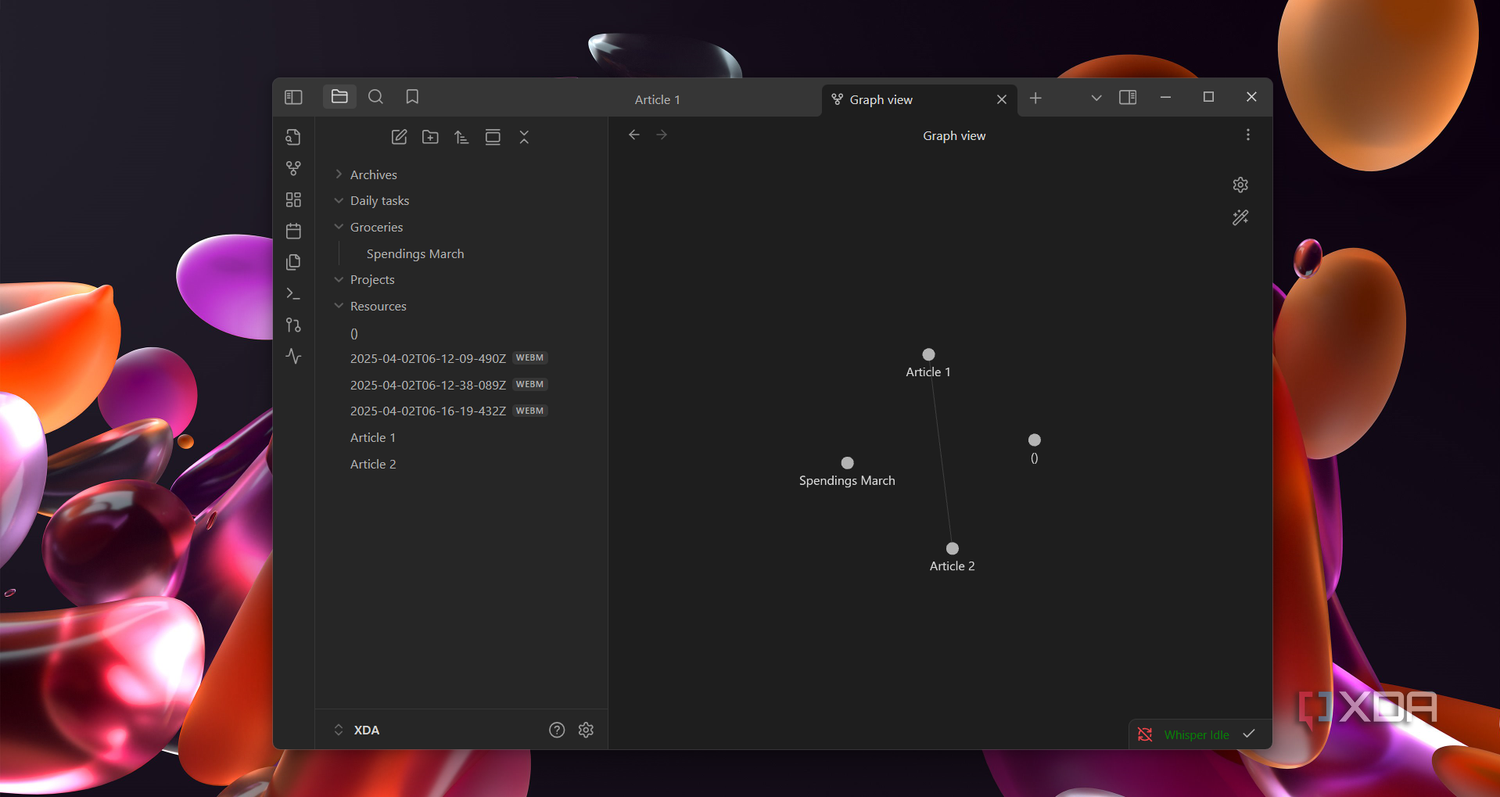Open the help question mark icon

tap(557, 730)
